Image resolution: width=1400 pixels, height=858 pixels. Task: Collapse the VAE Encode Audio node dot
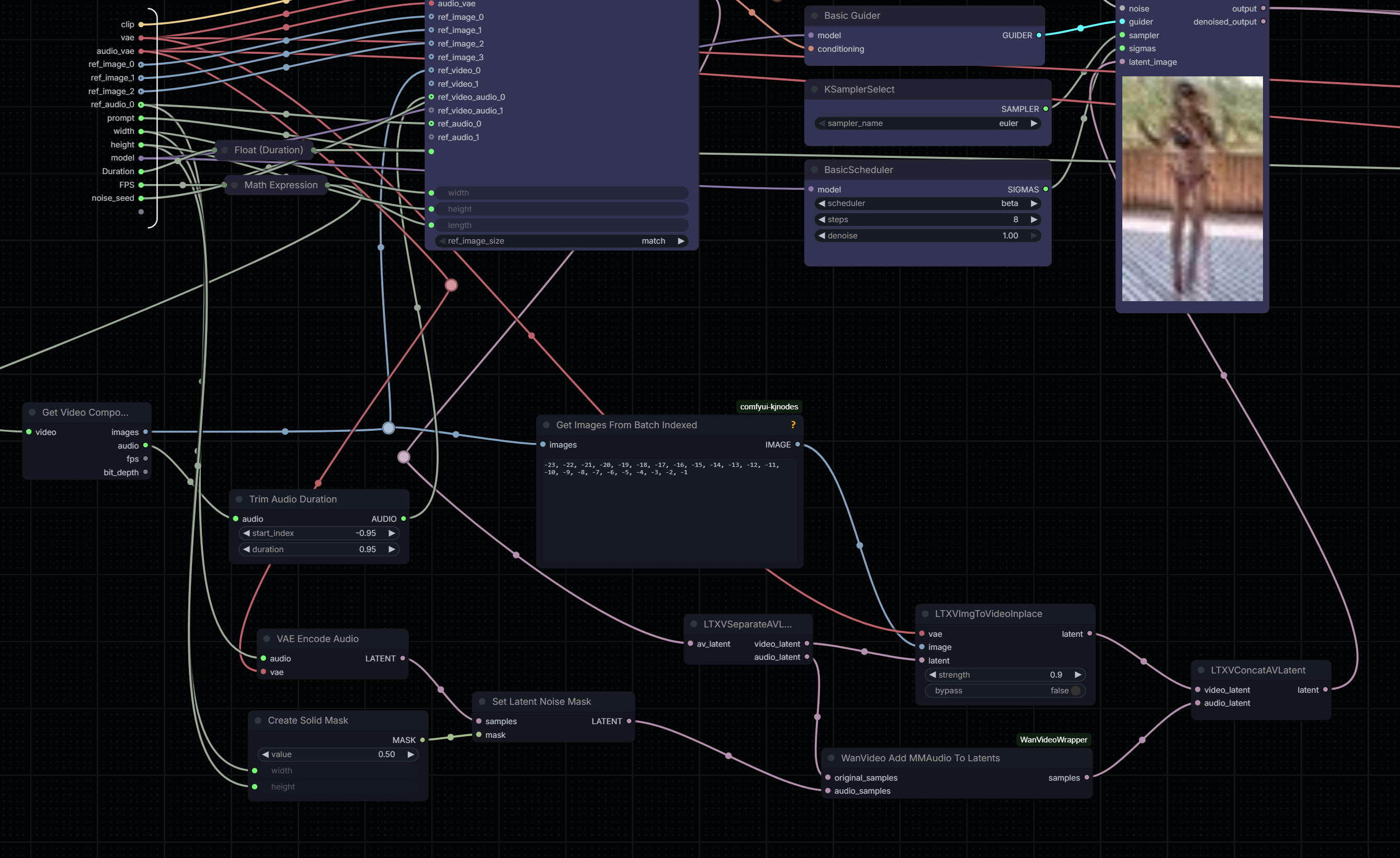267,639
